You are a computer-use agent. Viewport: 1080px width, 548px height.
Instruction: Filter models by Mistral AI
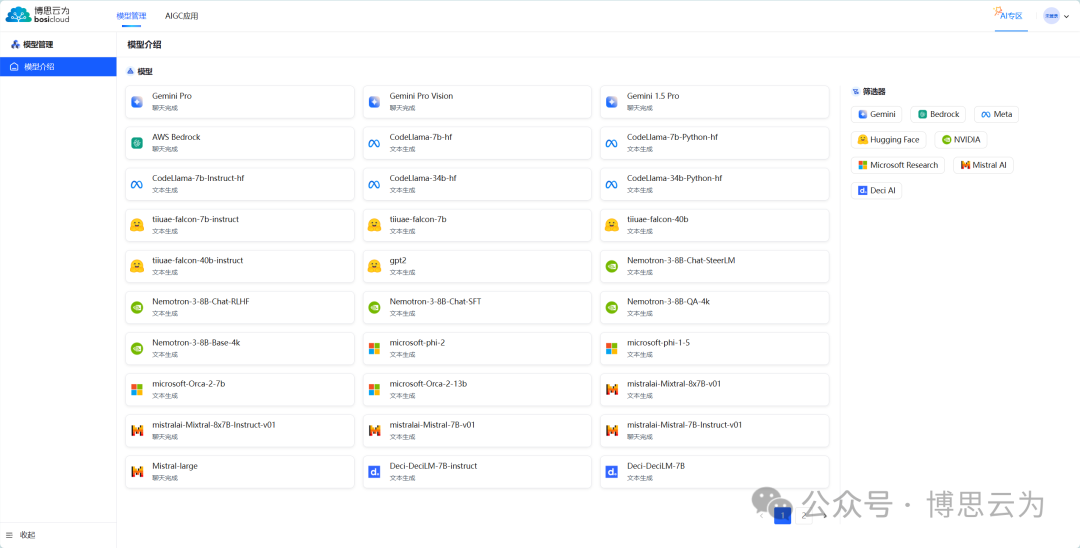click(x=984, y=165)
